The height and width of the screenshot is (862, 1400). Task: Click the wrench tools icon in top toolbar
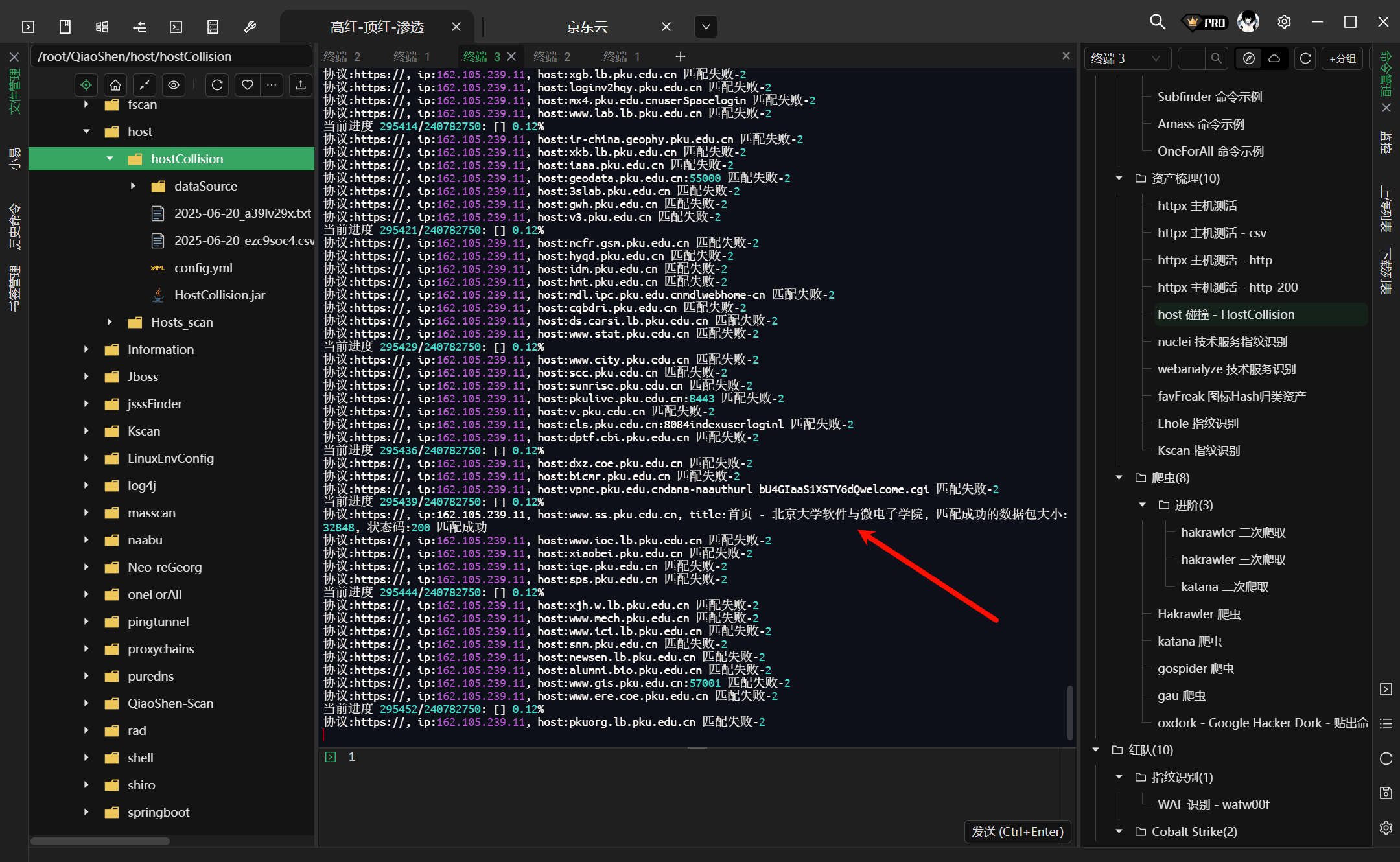click(x=250, y=27)
